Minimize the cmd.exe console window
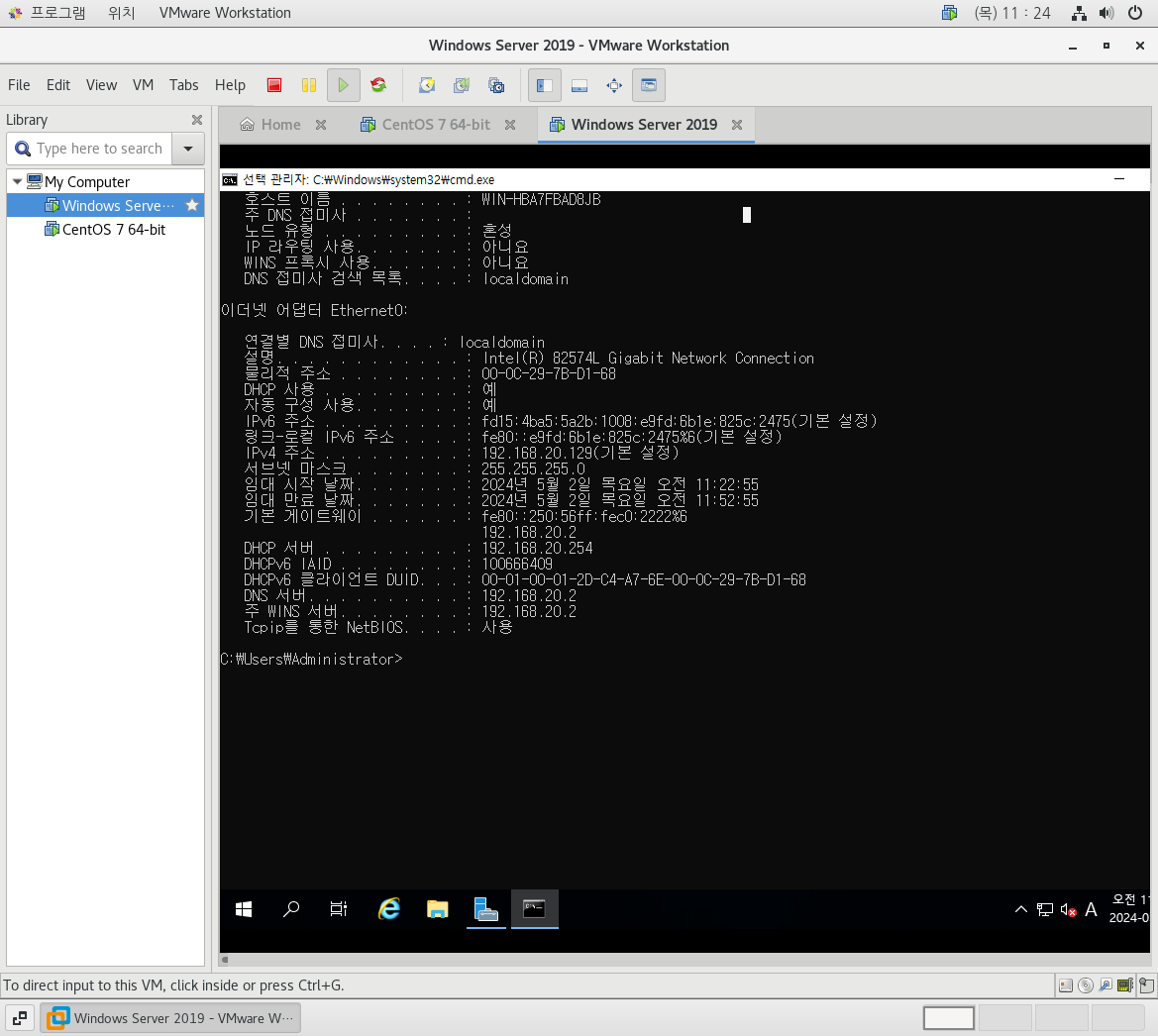 click(1119, 179)
